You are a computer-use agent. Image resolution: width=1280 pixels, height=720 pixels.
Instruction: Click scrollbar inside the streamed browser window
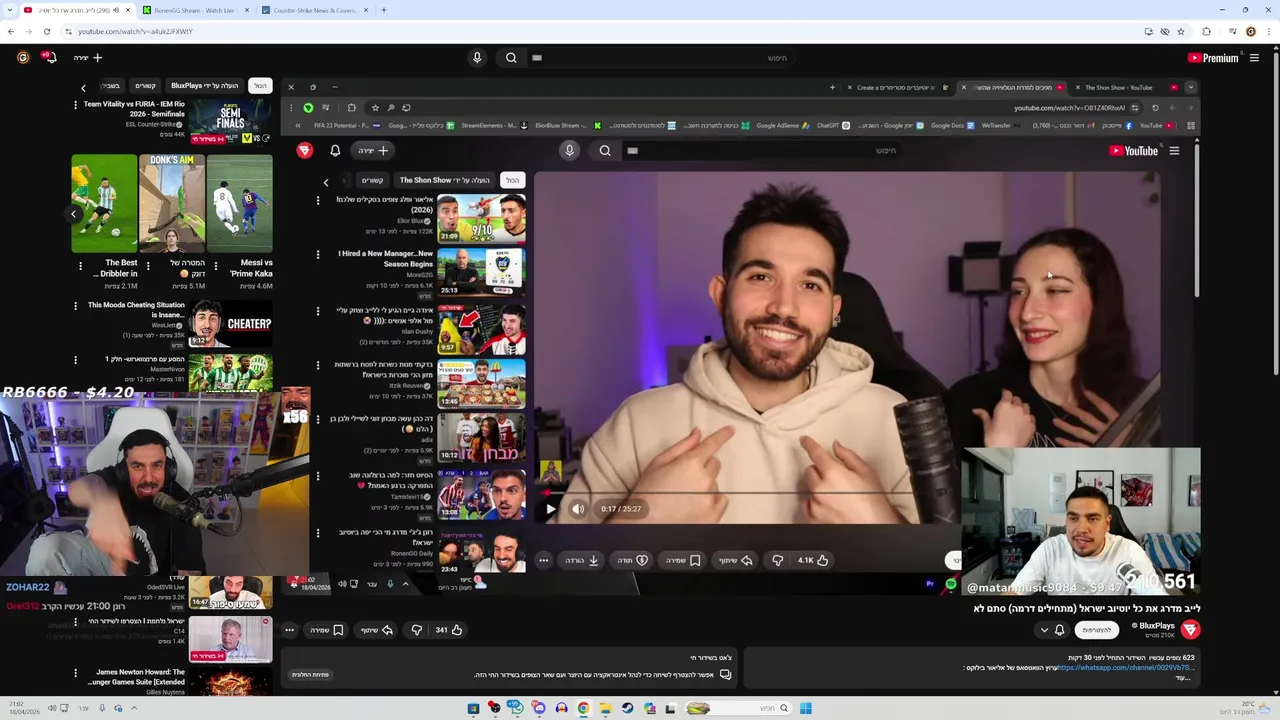(x=1196, y=220)
